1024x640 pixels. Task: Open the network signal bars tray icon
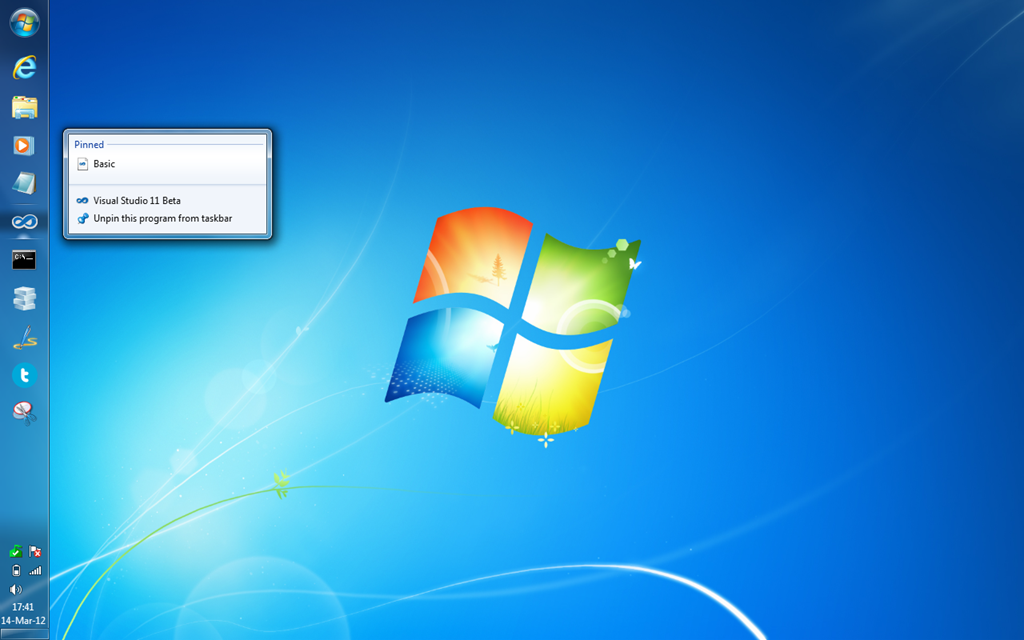click(35, 571)
